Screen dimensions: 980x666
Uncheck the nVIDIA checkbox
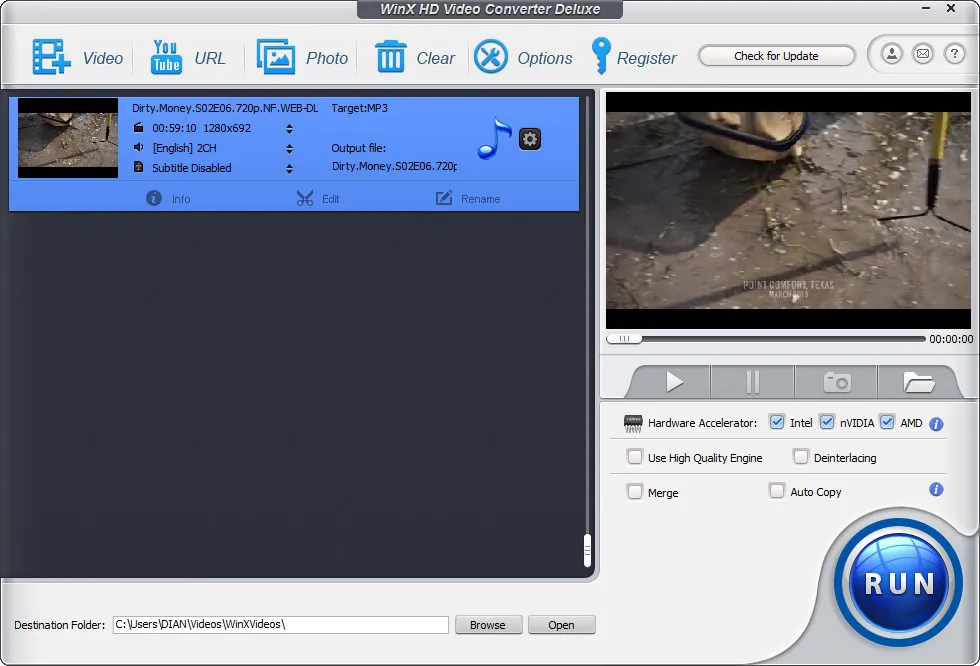[826, 422]
